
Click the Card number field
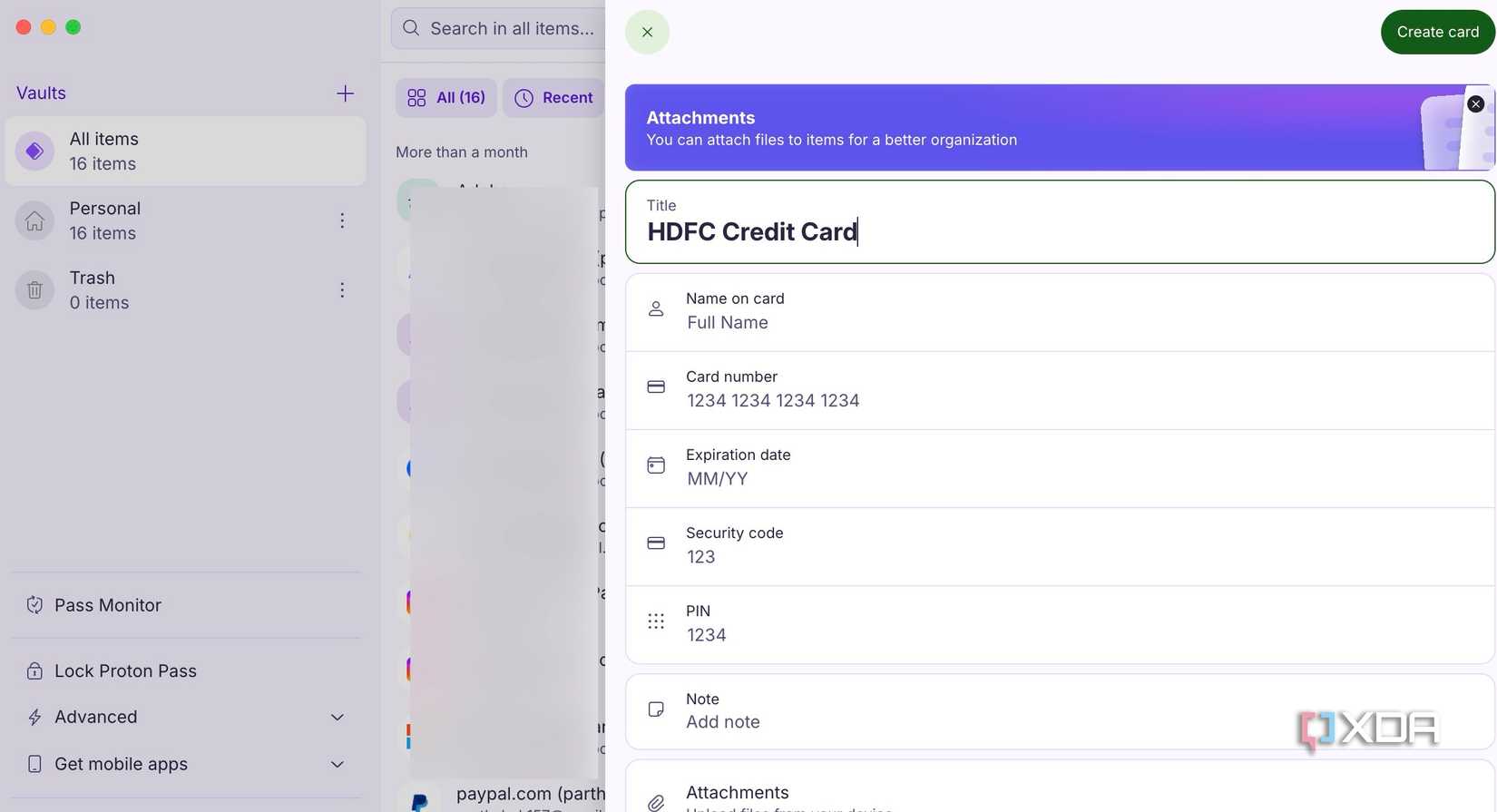point(1060,390)
